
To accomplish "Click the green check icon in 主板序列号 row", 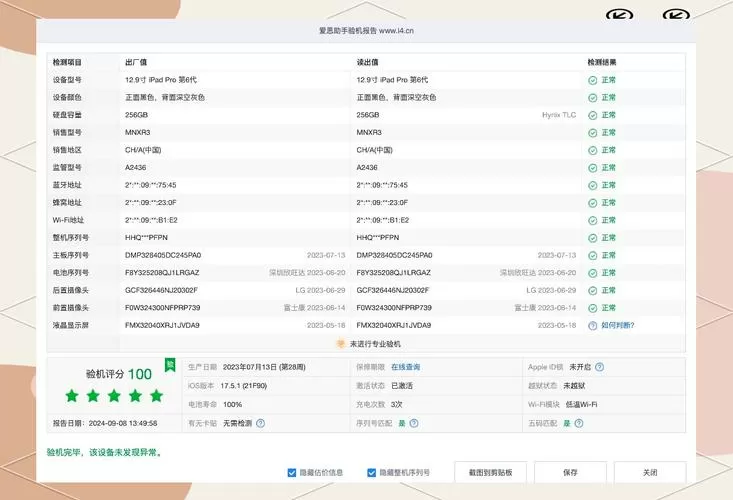I will click(x=592, y=256).
